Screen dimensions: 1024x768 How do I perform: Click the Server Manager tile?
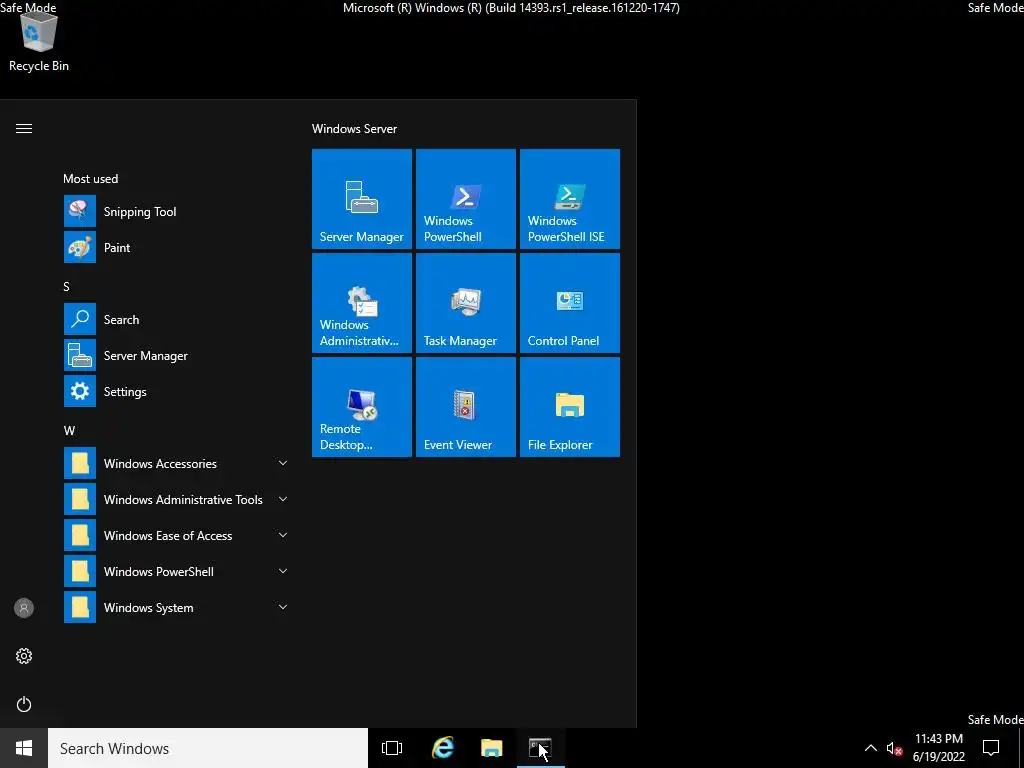point(362,199)
